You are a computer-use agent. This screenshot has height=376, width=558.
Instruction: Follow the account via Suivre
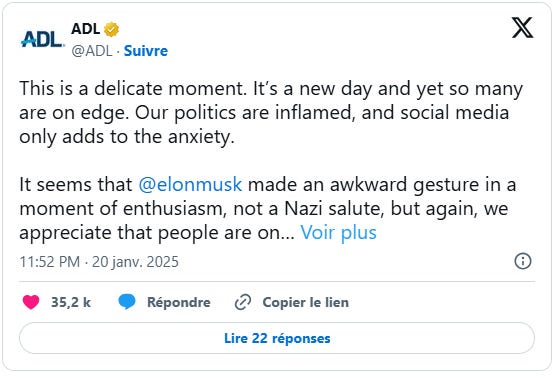point(146,51)
